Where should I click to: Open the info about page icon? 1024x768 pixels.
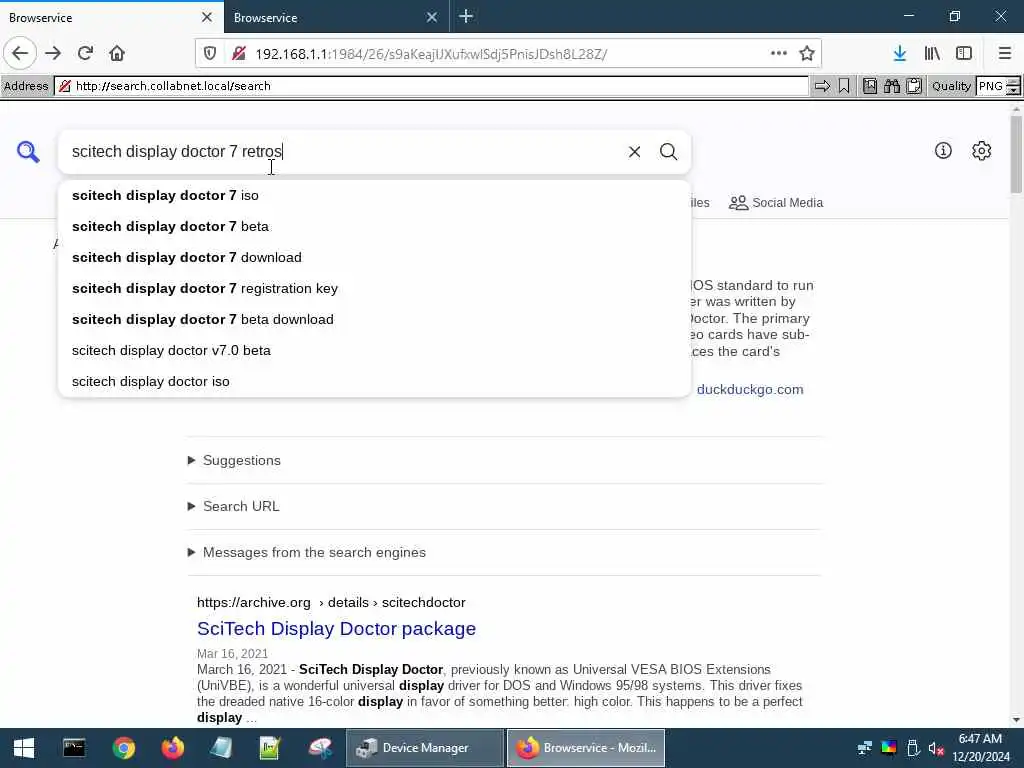943,151
